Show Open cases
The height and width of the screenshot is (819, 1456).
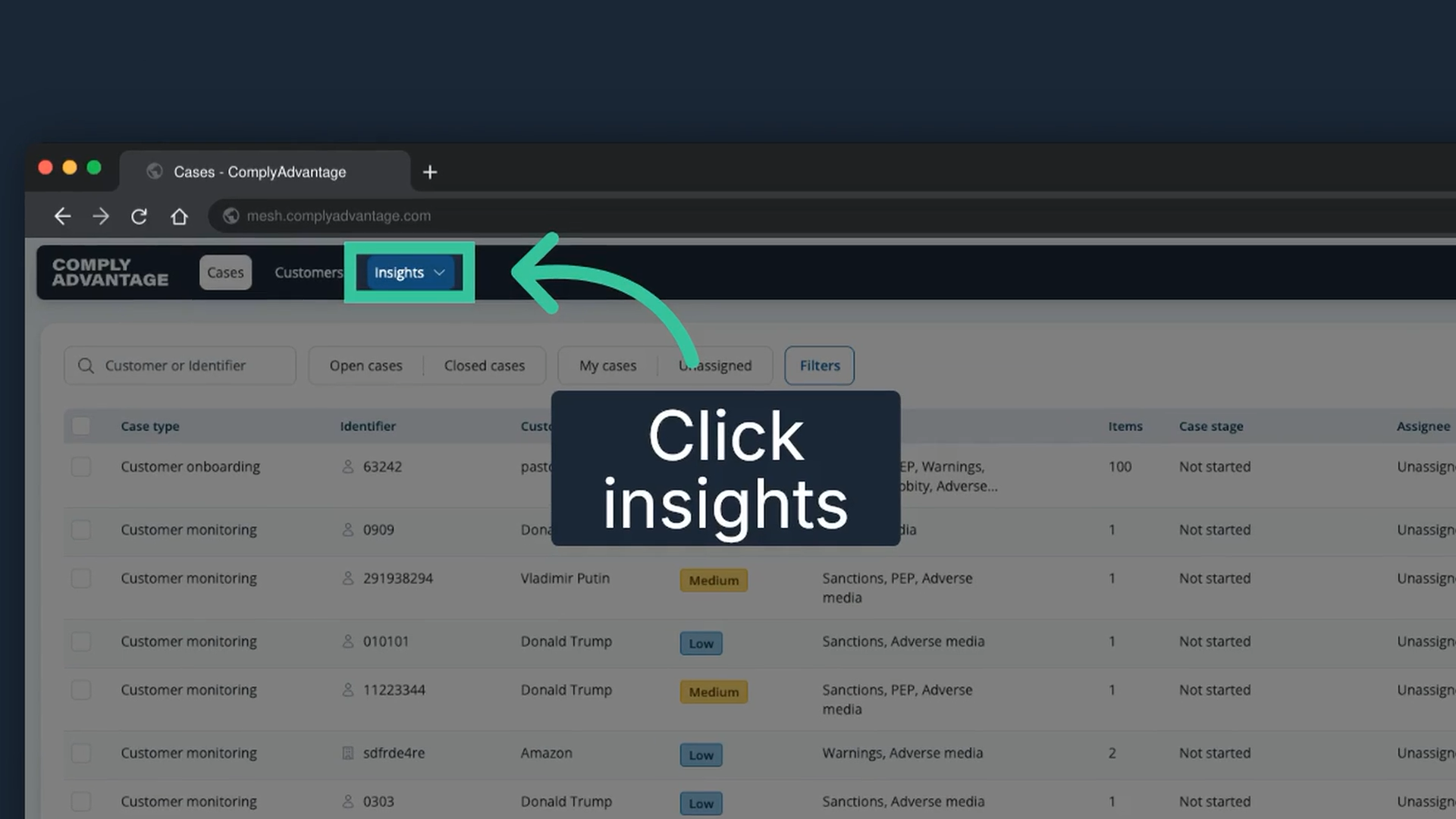point(366,366)
